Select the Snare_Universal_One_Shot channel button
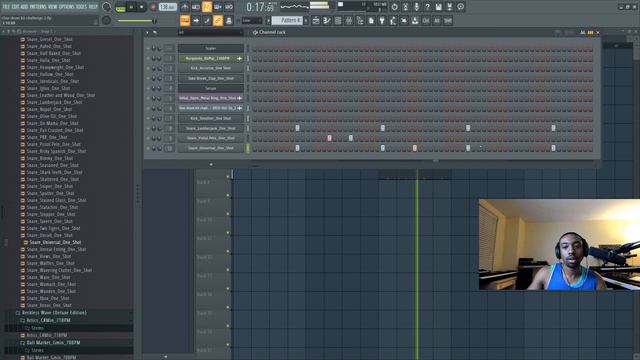640x360 pixels. coord(211,148)
